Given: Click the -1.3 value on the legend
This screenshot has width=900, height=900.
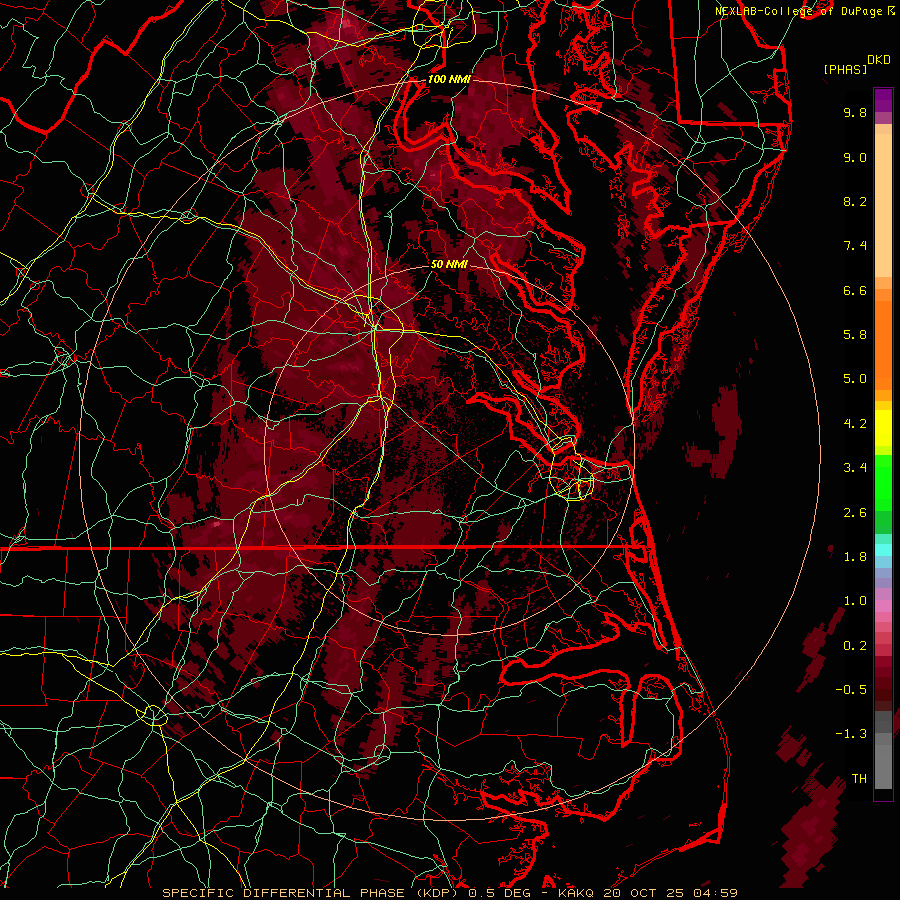Looking at the screenshot, I should pos(851,734).
